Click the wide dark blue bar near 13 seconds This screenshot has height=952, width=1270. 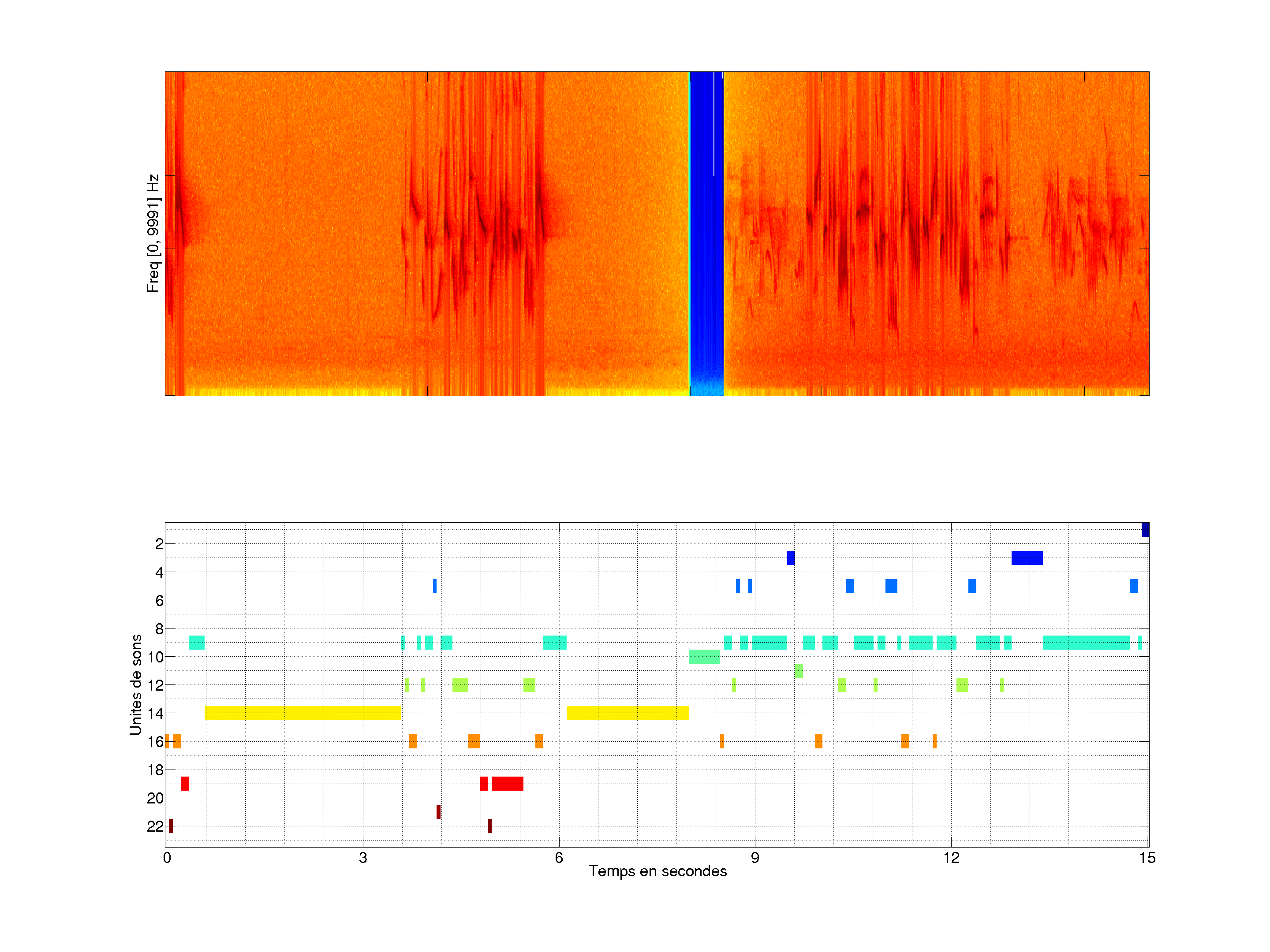(x=1027, y=558)
